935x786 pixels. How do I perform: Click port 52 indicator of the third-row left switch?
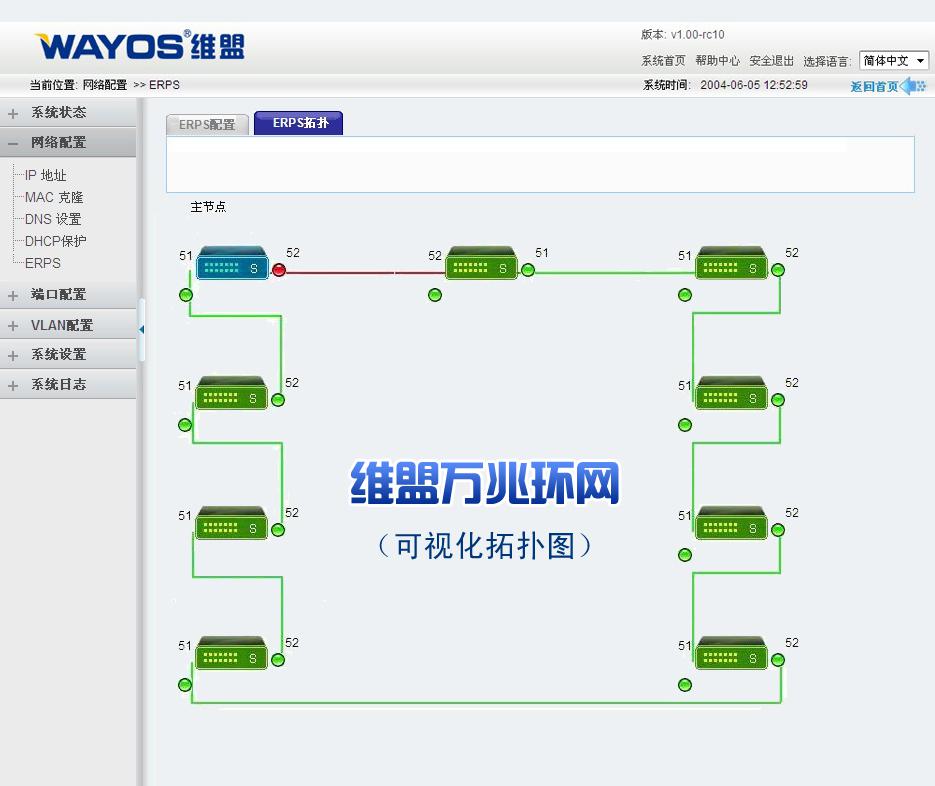point(278,530)
